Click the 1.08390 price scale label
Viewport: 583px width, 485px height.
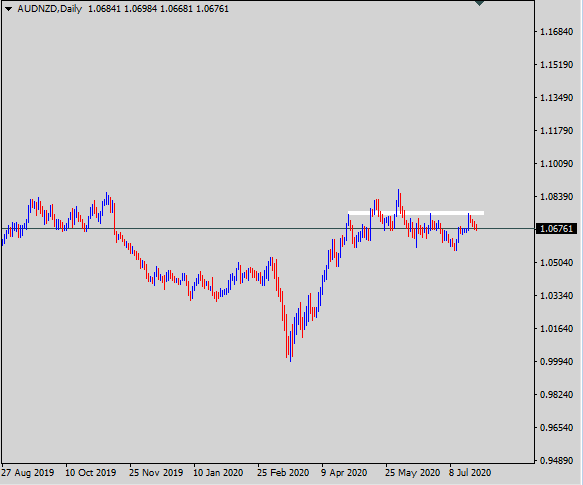[x=556, y=196]
